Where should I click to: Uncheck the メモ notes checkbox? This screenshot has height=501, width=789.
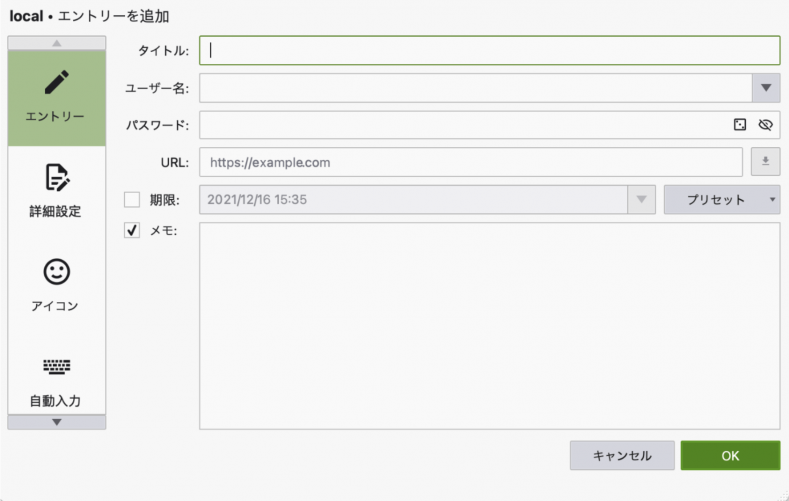click(132, 230)
